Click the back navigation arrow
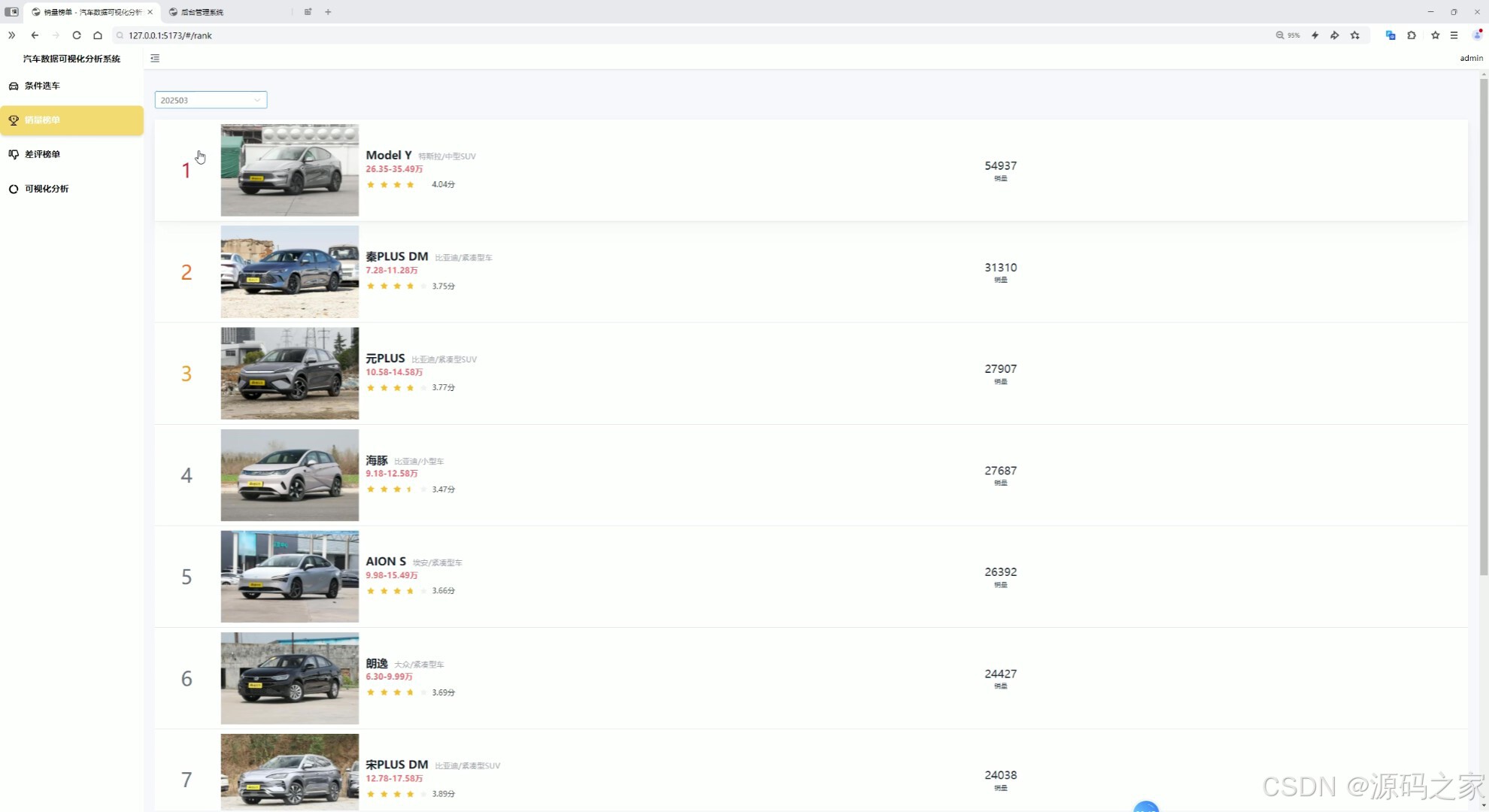The width and height of the screenshot is (1489, 812). [35, 35]
